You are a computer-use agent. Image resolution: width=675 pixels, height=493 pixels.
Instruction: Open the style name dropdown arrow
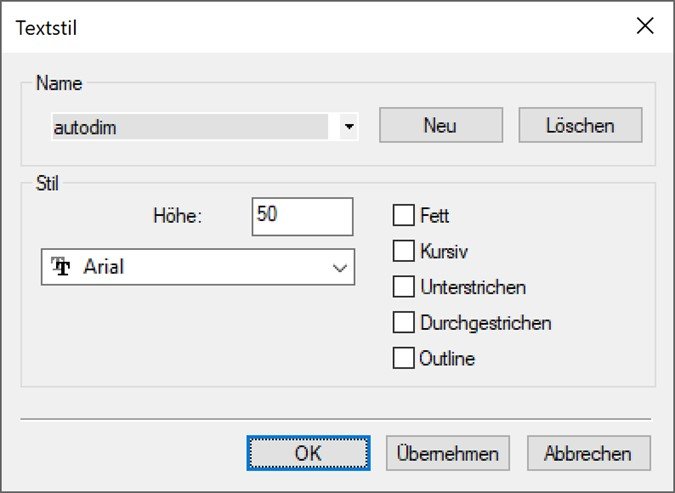348,127
